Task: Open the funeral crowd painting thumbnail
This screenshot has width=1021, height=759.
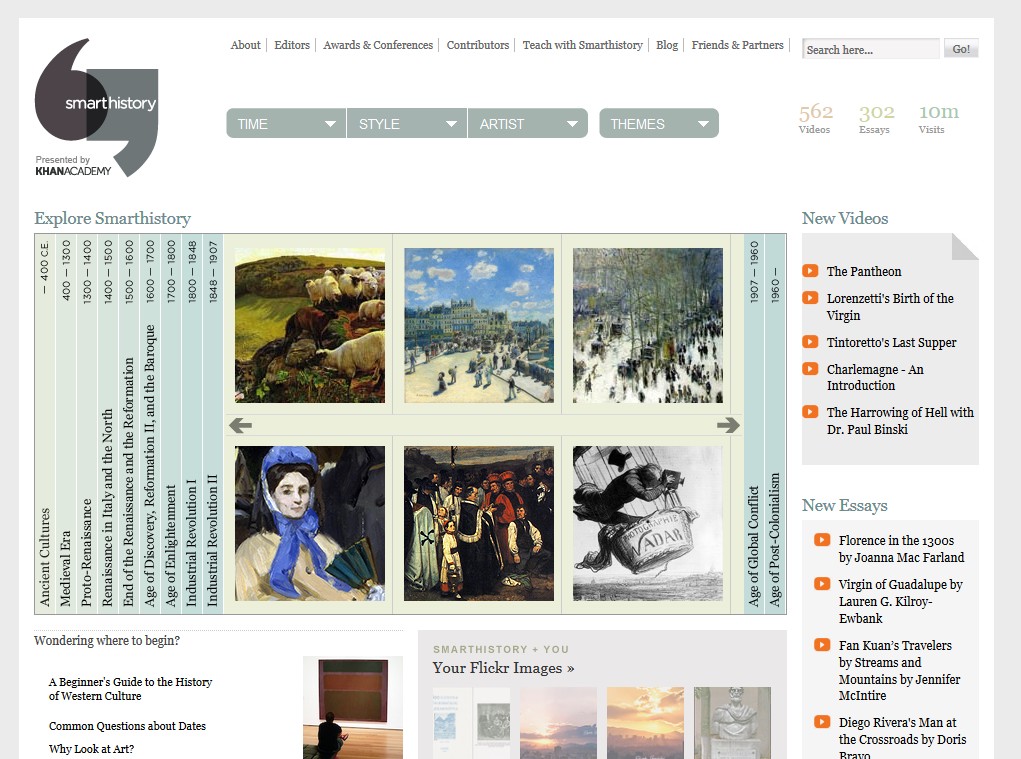Action: point(479,523)
